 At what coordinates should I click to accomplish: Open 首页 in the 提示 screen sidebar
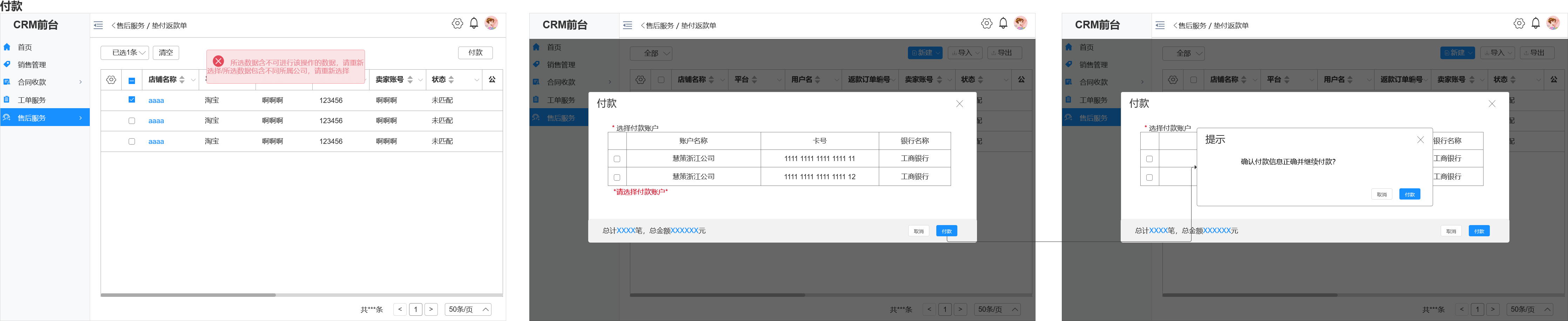tap(1086, 47)
